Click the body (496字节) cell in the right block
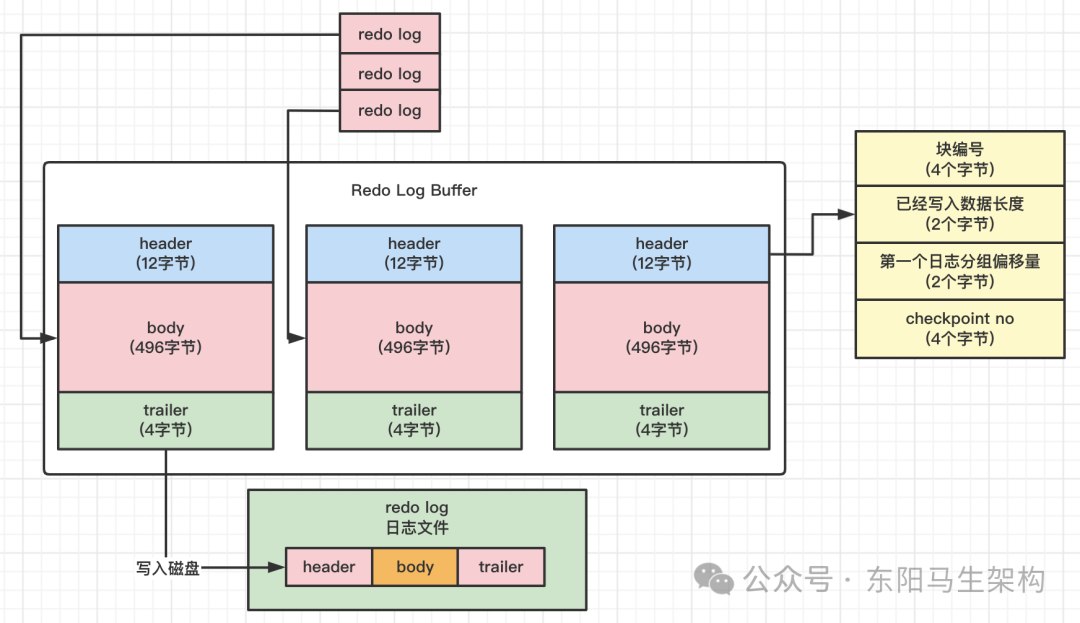The height and width of the screenshot is (623, 1080). 662,337
